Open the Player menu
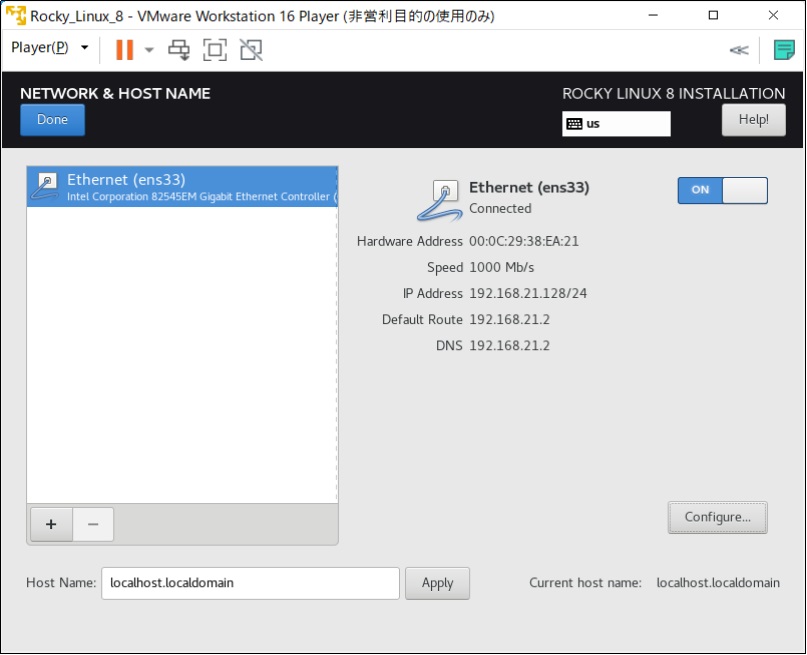Viewport: 807px width, 655px height. click(40, 47)
